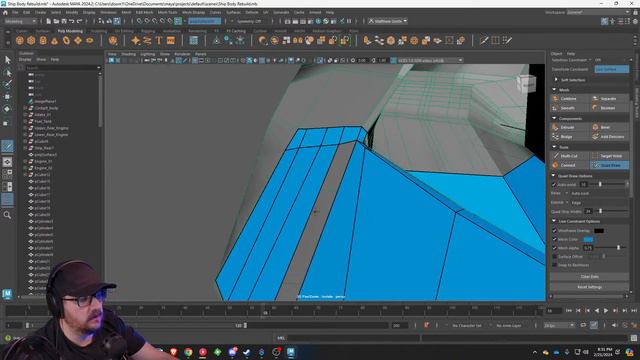Create a polygon disc from the shelf
The image size is (640, 360).
[x=90, y=40]
